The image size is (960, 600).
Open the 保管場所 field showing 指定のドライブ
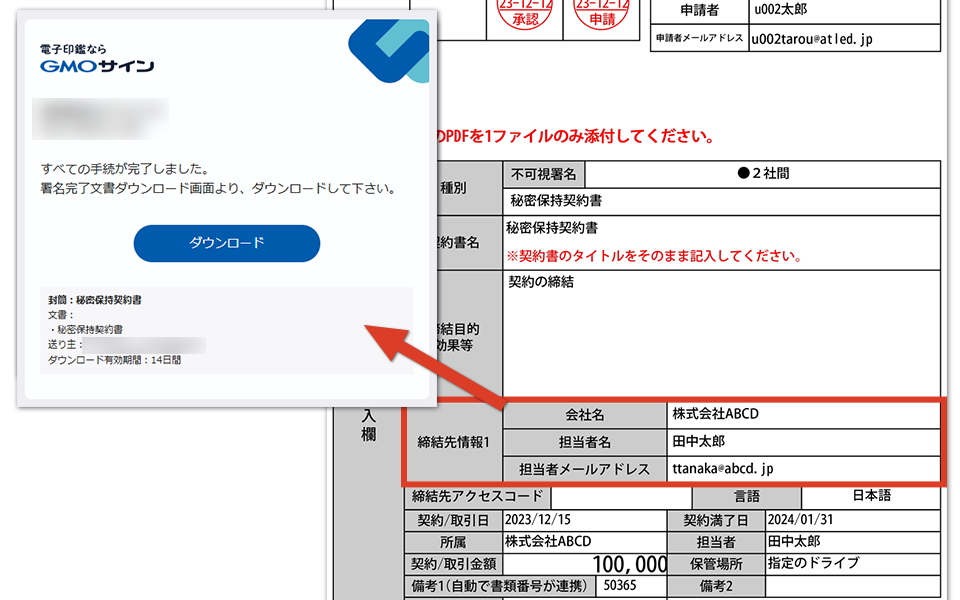click(851, 563)
